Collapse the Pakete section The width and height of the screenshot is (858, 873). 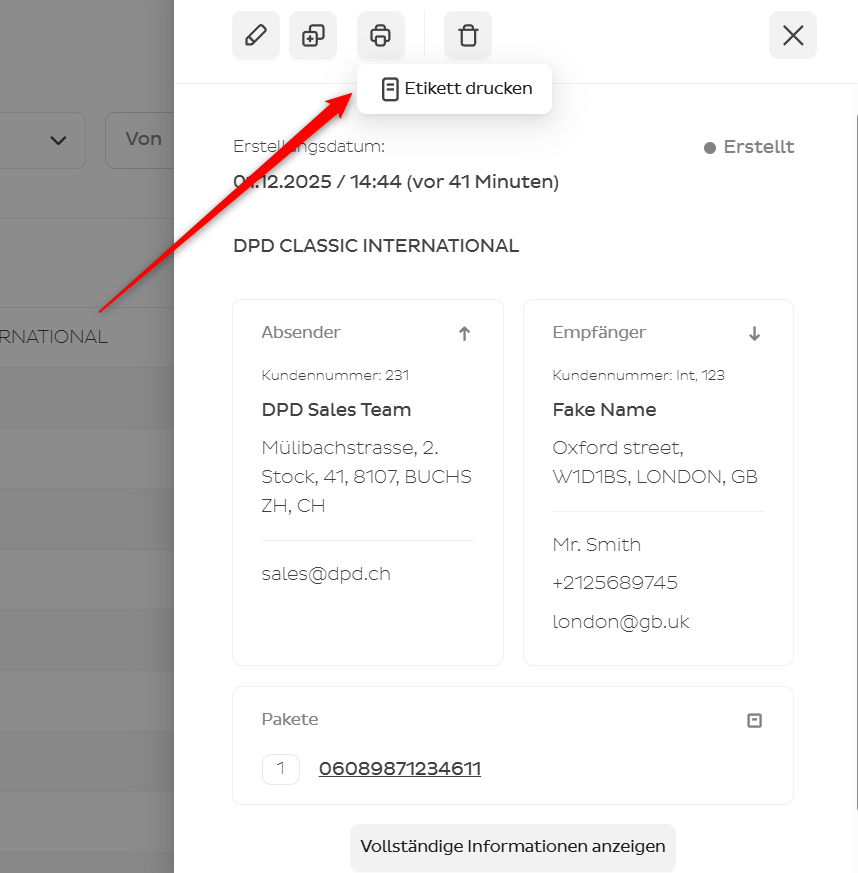[x=754, y=720]
